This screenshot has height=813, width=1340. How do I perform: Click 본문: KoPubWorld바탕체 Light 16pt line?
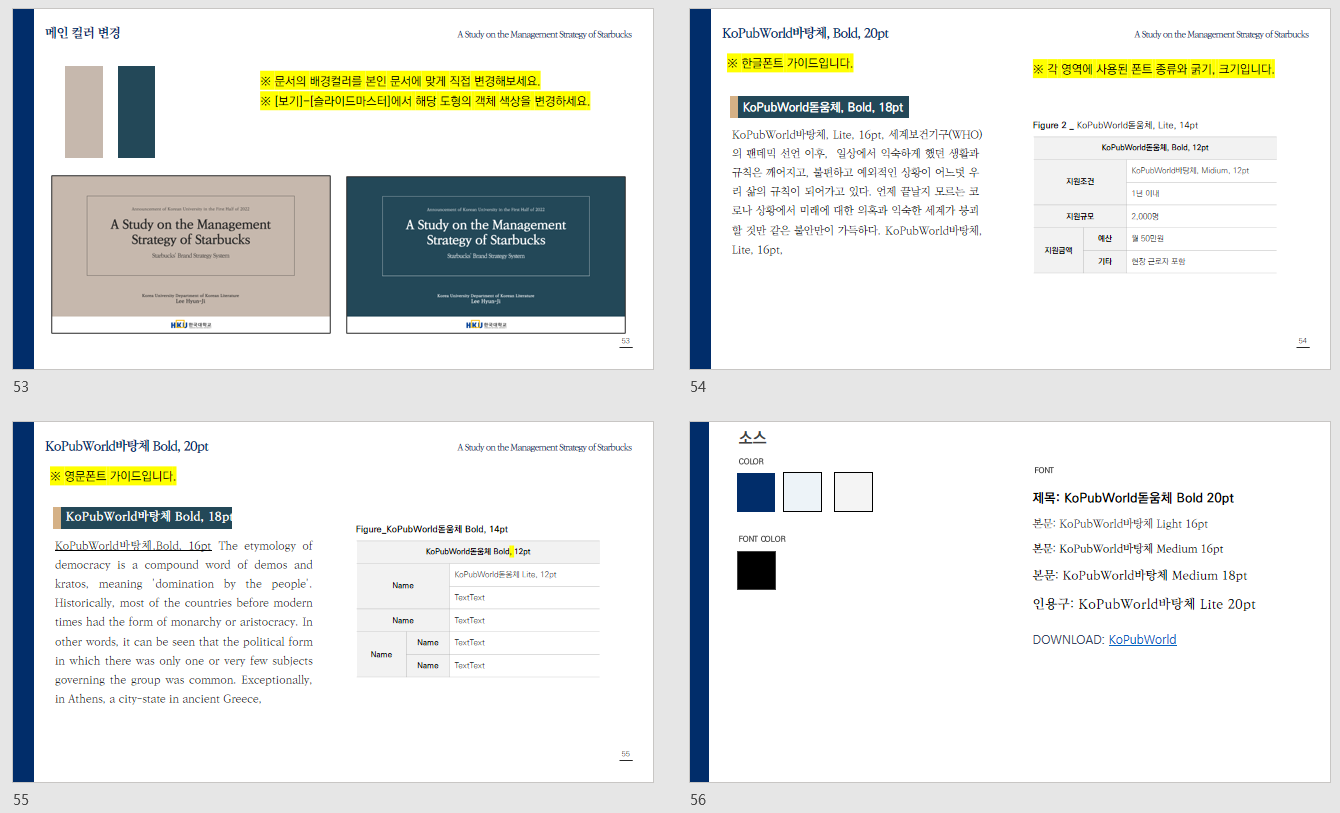click(1120, 524)
